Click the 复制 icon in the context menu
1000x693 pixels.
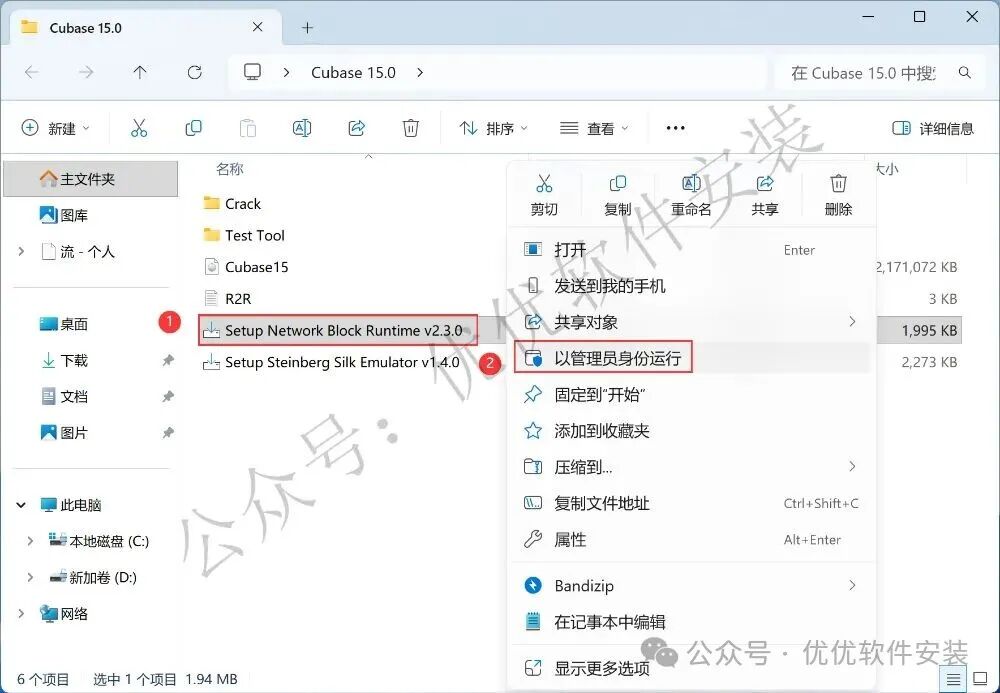(x=617, y=184)
